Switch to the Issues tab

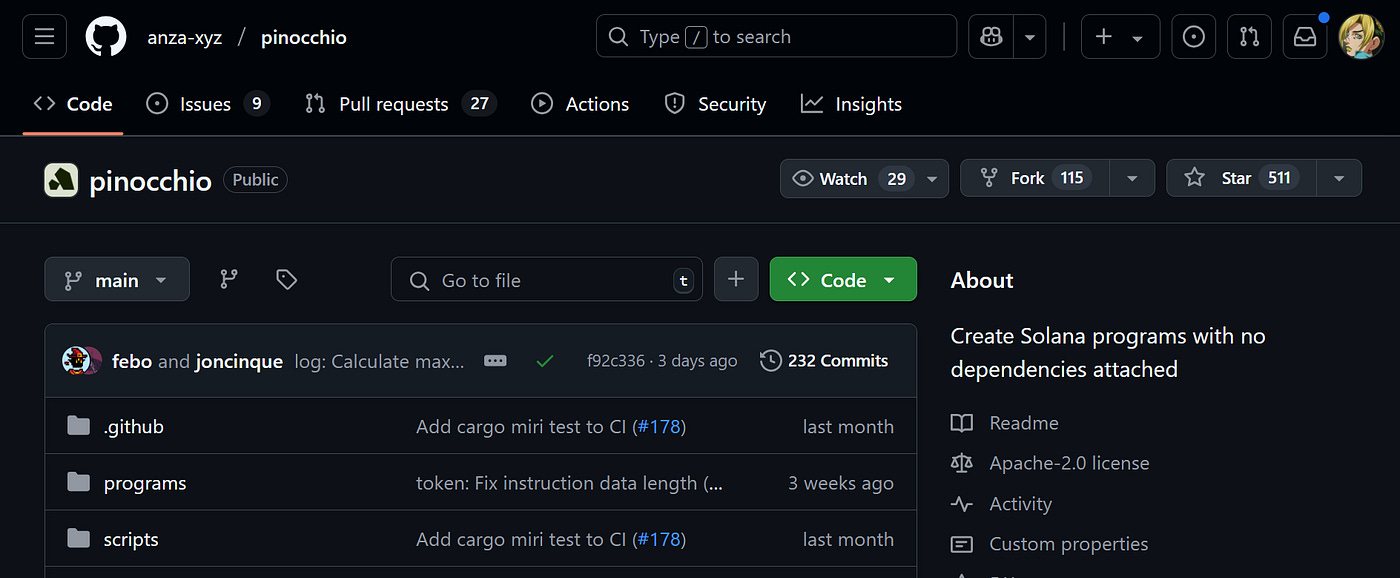coord(208,104)
